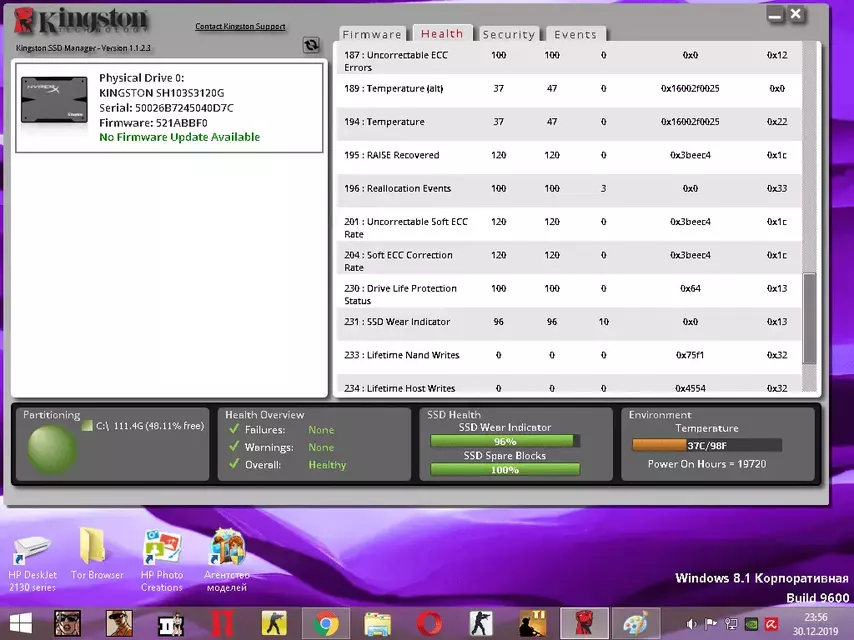The image size is (854, 640).
Task: Click the green partition pie chart
Action: pos(52,449)
